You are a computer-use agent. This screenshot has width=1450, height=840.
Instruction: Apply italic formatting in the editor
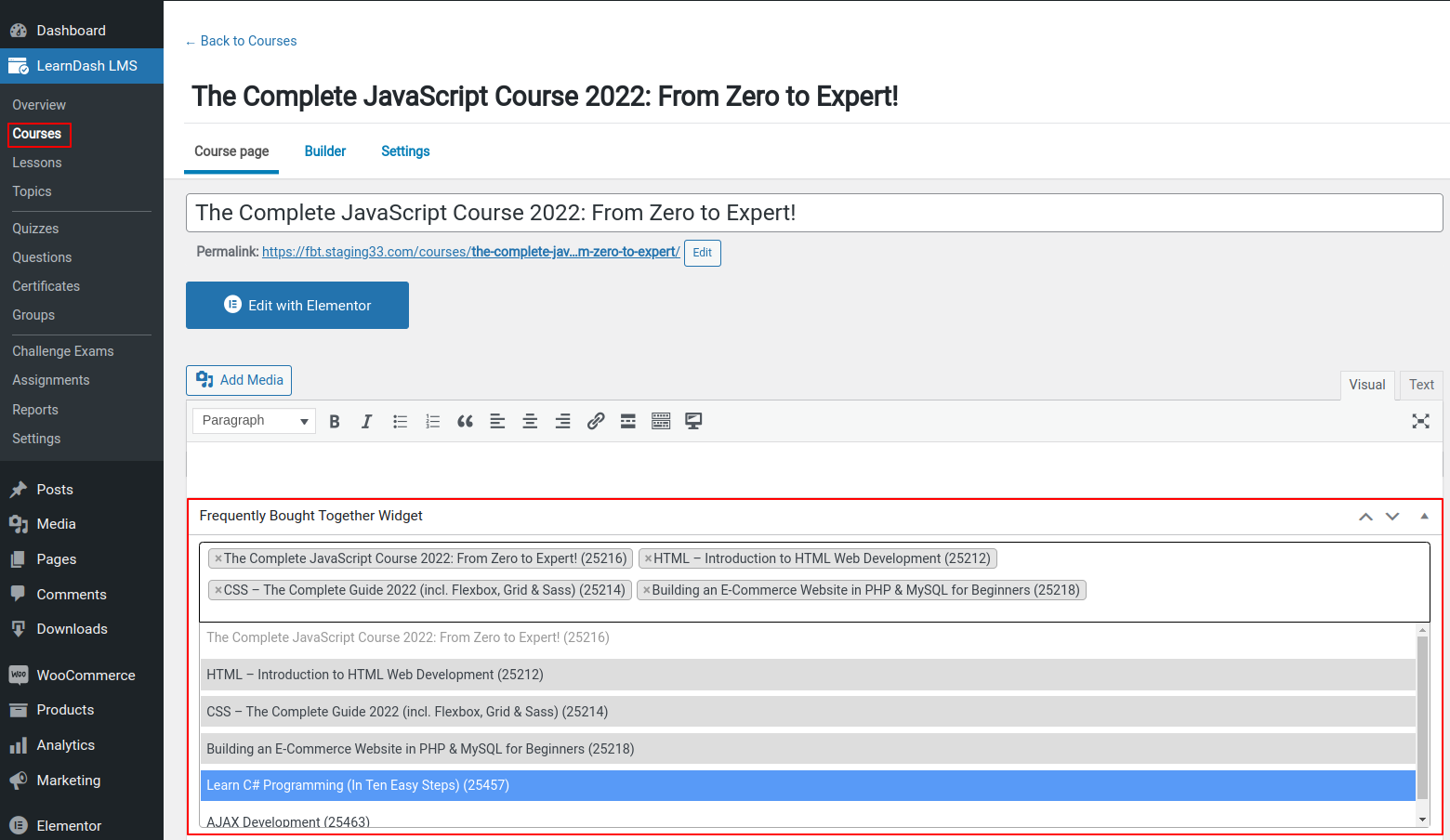click(x=367, y=422)
